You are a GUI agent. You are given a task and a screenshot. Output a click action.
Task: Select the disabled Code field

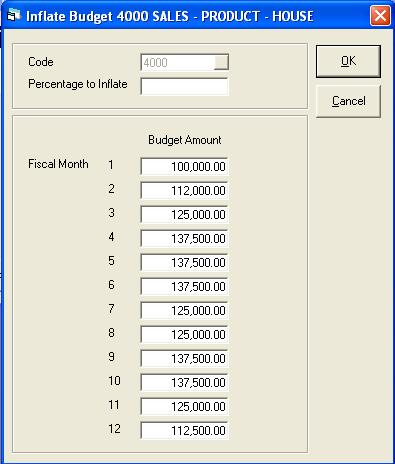pos(177,62)
